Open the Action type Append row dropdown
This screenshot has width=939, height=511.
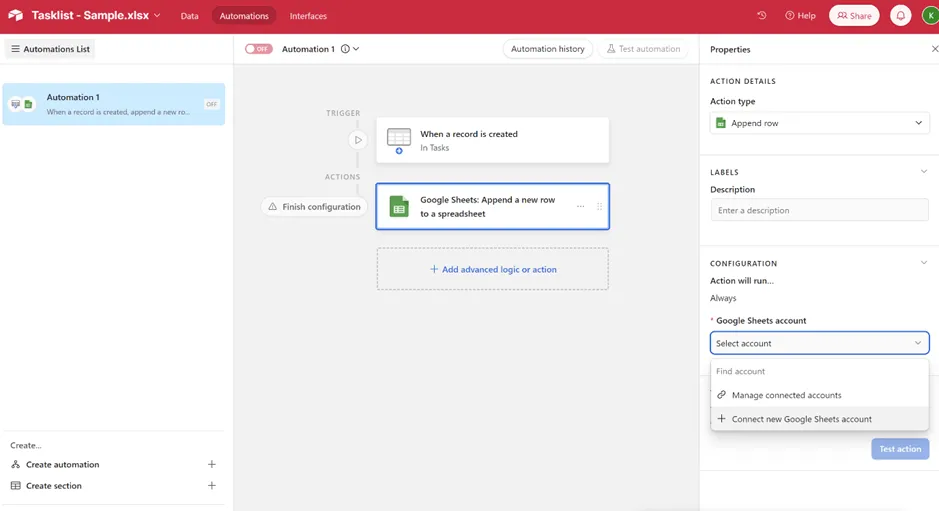pyautogui.click(x=819, y=123)
